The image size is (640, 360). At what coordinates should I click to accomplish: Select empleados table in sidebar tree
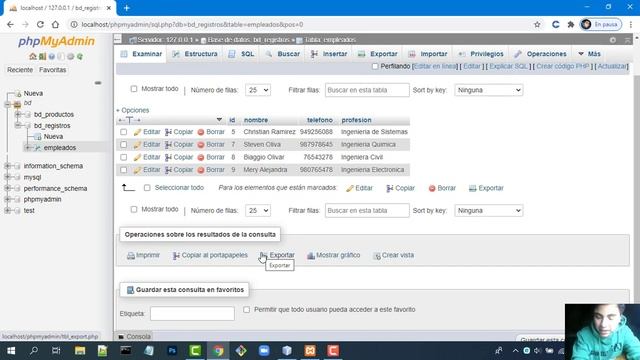point(60,147)
